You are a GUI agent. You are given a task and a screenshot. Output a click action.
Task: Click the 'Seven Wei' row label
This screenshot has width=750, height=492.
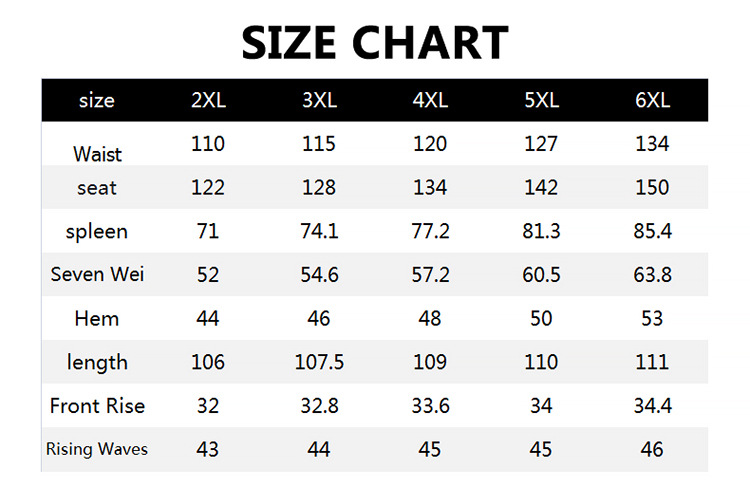point(97,274)
